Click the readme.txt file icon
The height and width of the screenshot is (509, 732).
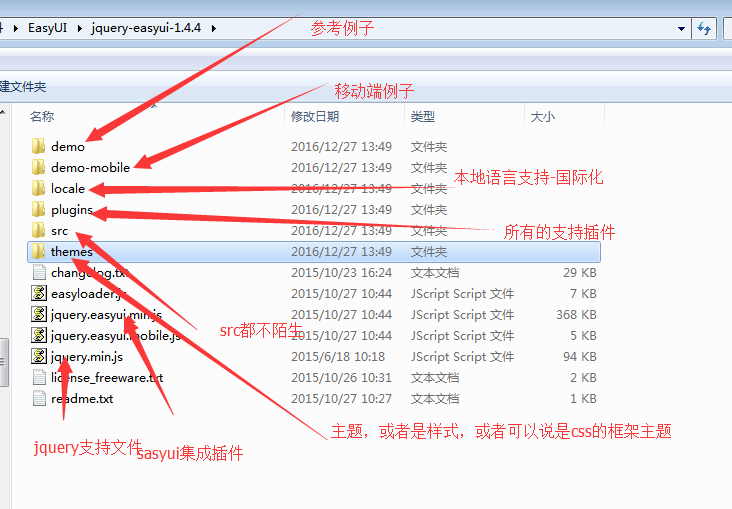(39, 398)
